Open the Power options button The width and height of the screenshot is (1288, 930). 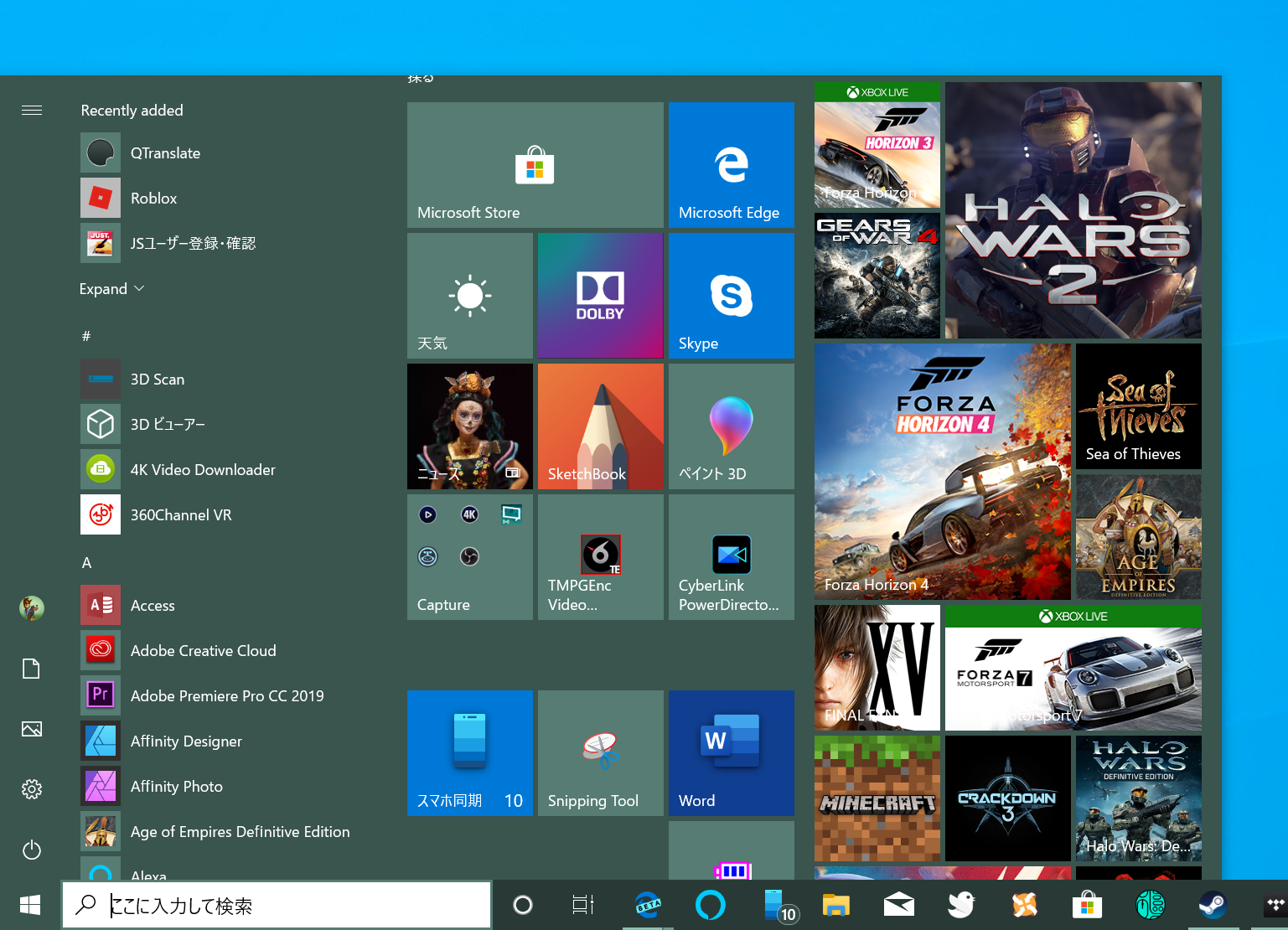[x=32, y=850]
